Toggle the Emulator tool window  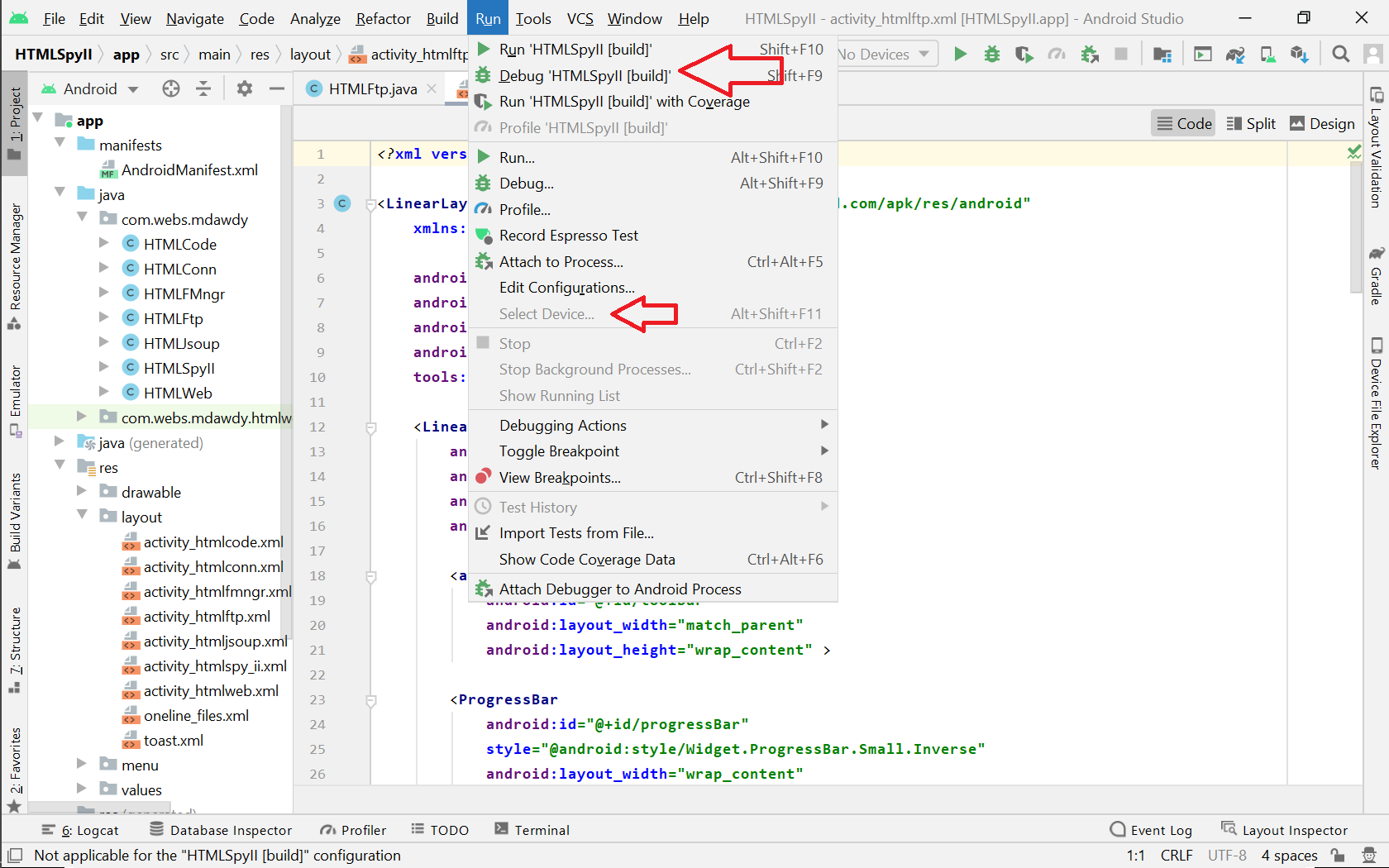[x=15, y=401]
